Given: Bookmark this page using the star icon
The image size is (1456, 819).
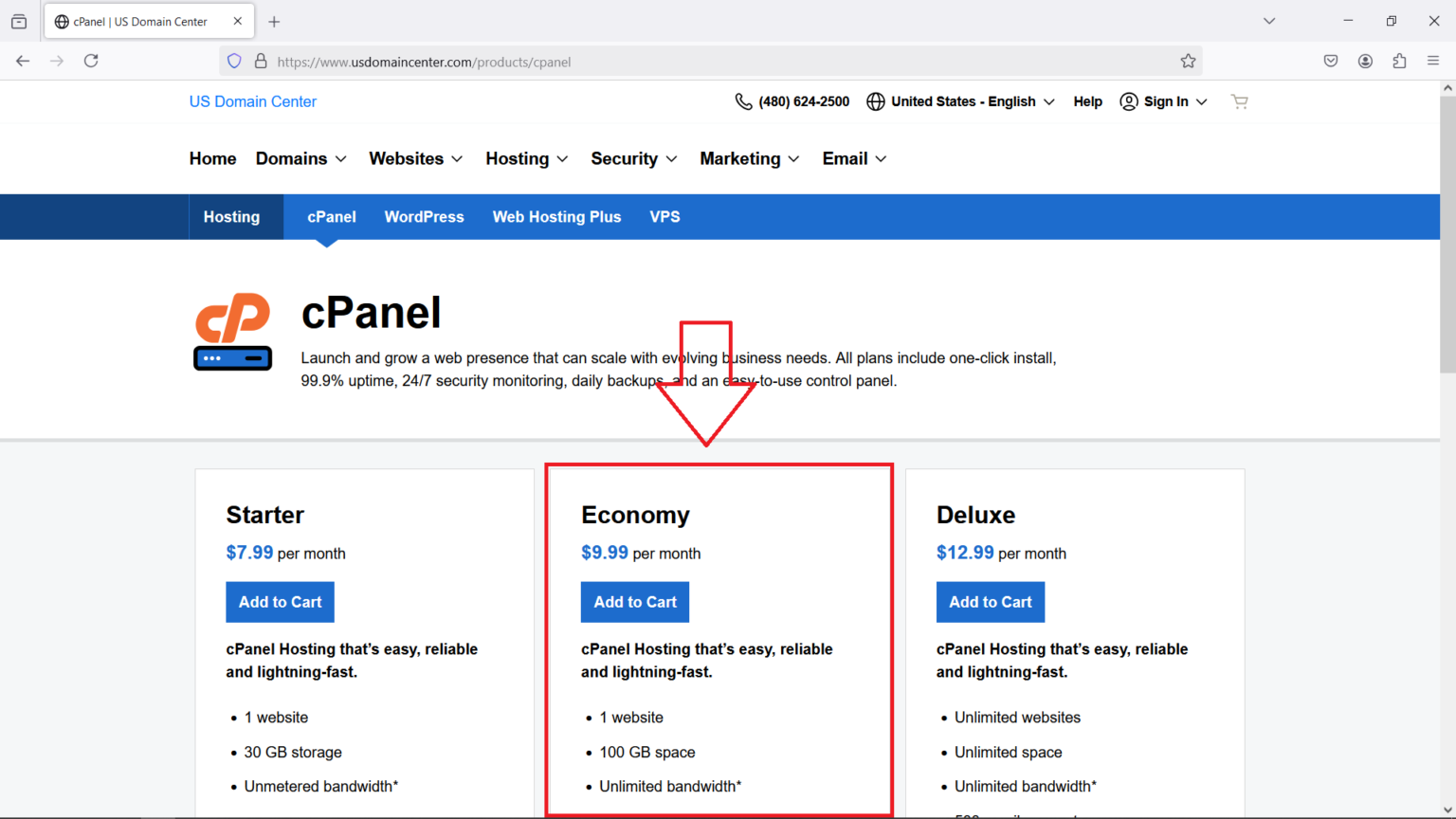Looking at the screenshot, I should click(x=1188, y=61).
